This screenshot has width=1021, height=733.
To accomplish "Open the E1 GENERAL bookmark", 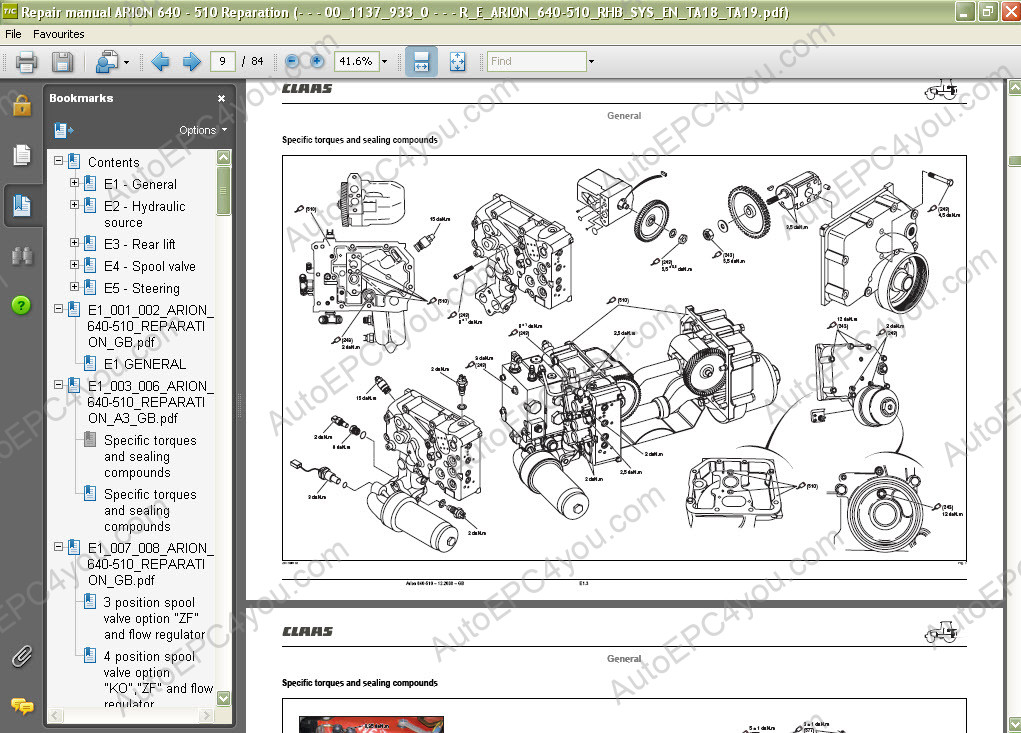I will (144, 364).
